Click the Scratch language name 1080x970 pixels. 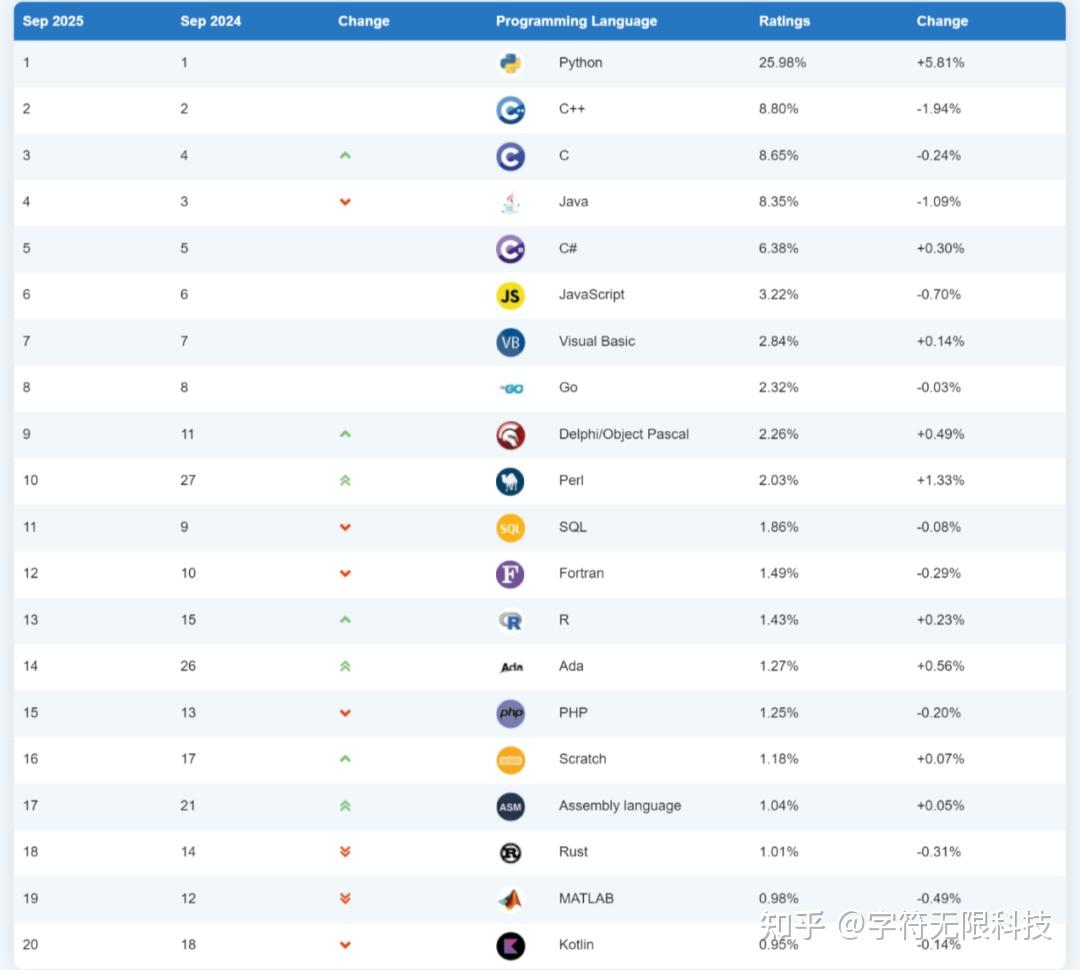click(582, 759)
